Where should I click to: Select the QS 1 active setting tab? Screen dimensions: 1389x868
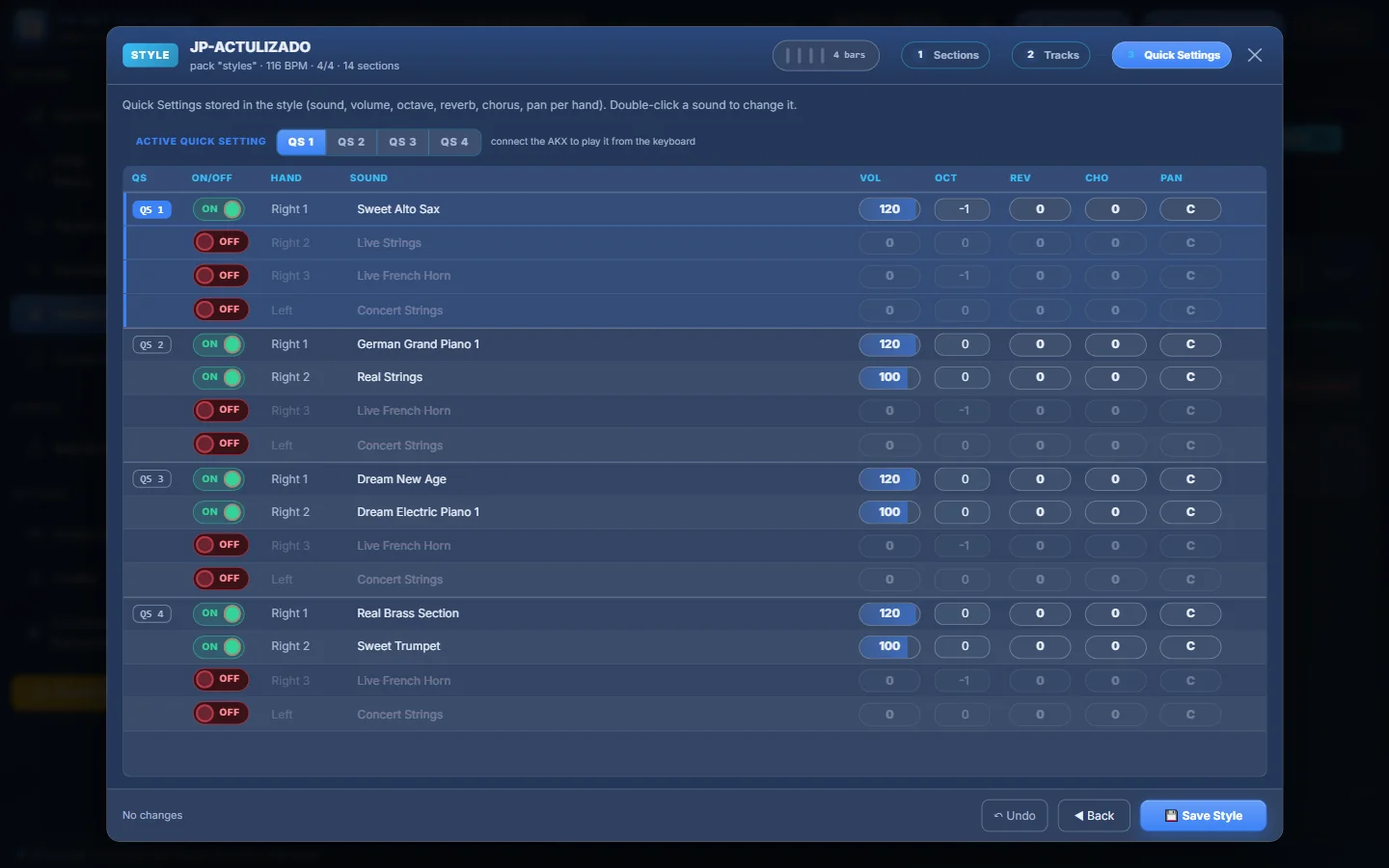[x=301, y=142]
